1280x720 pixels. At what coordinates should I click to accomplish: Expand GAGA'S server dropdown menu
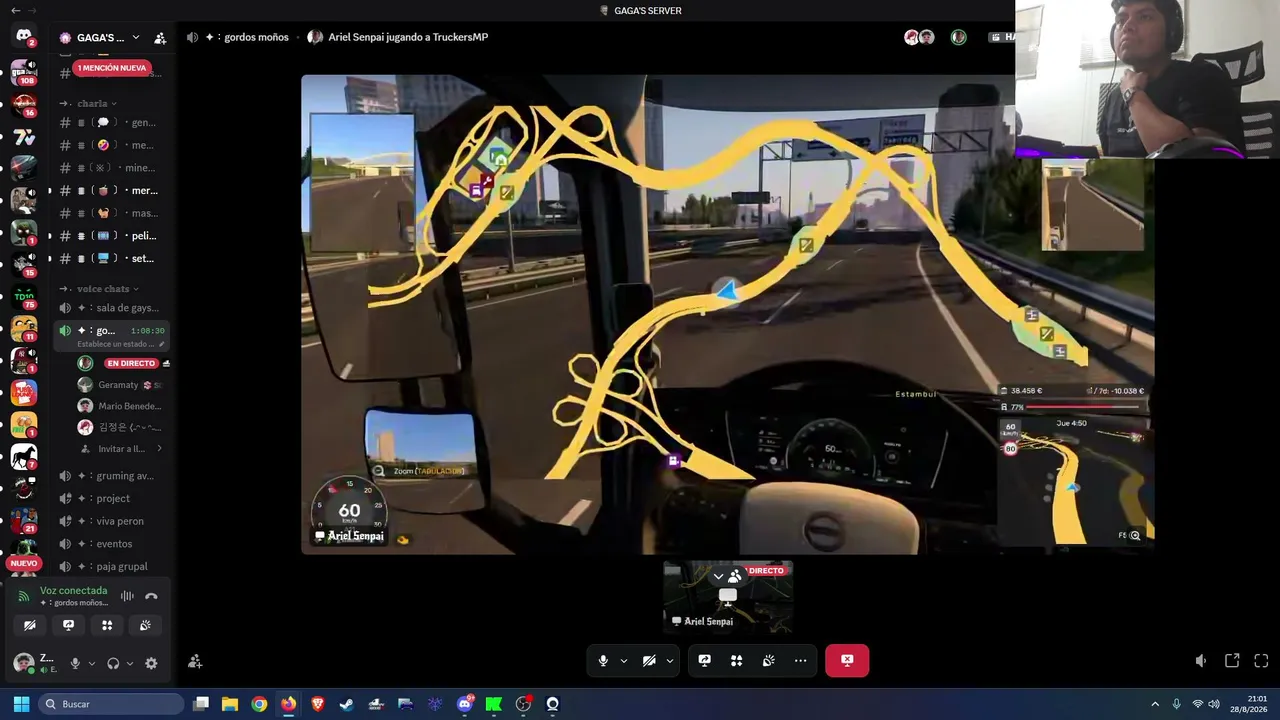tap(136, 38)
